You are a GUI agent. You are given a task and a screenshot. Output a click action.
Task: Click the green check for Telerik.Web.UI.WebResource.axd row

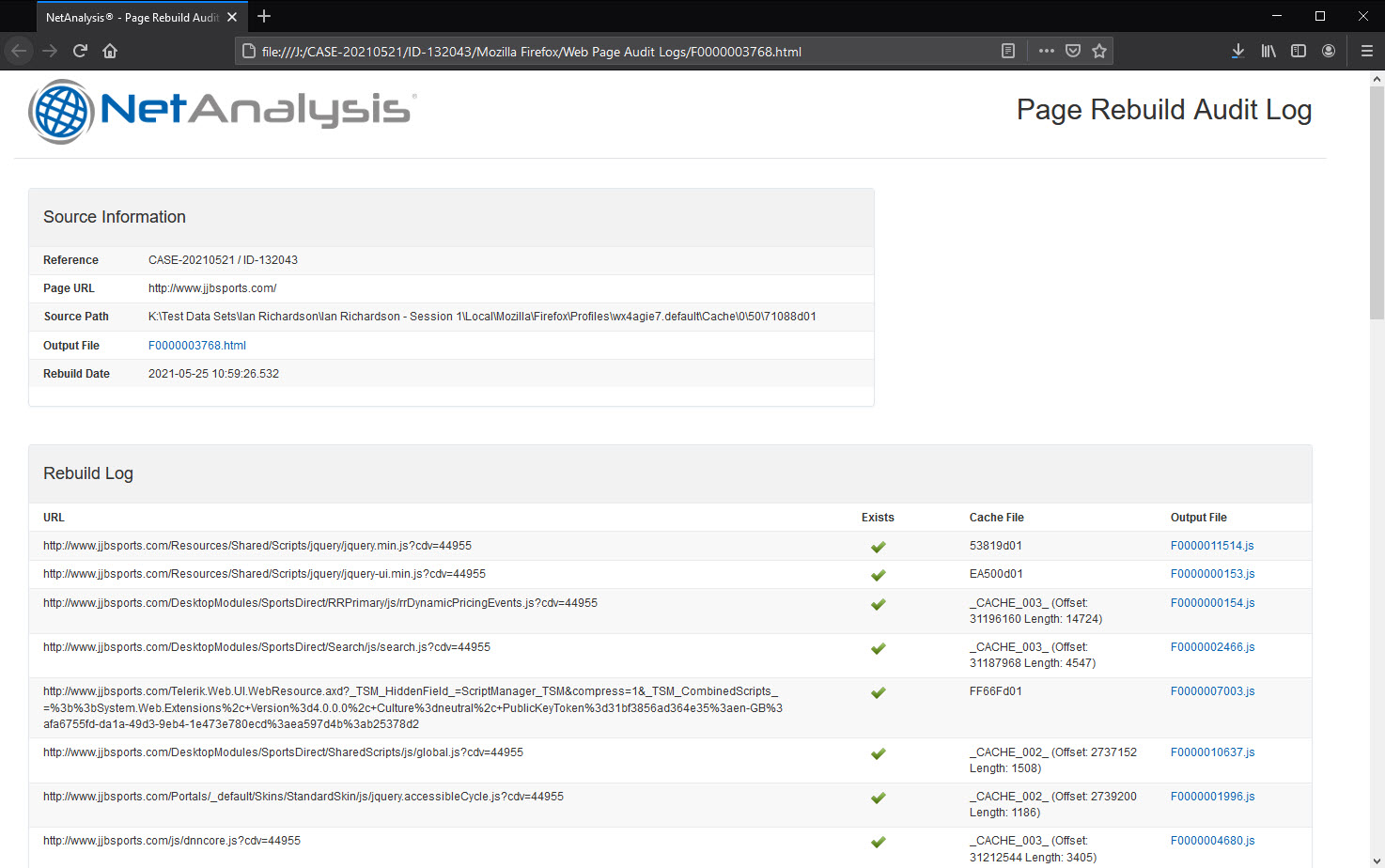click(x=879, y=692)
